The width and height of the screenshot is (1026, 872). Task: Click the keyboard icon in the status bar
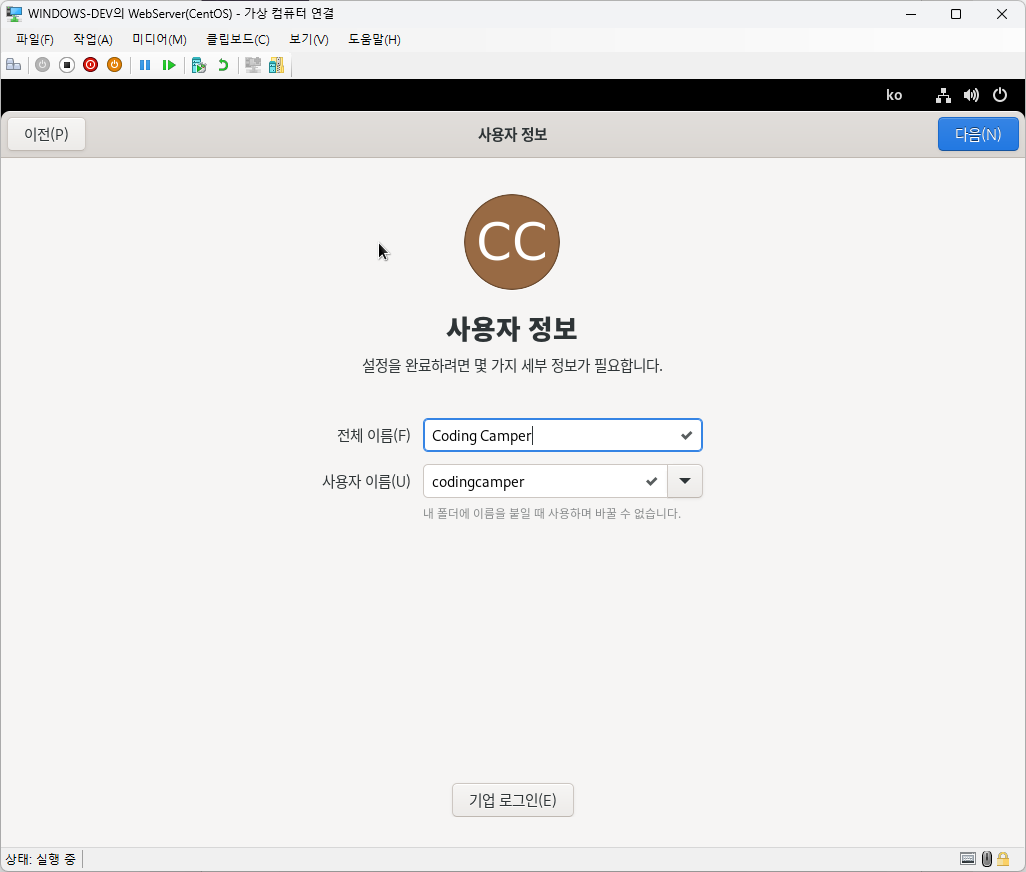(x=967, y=858)
